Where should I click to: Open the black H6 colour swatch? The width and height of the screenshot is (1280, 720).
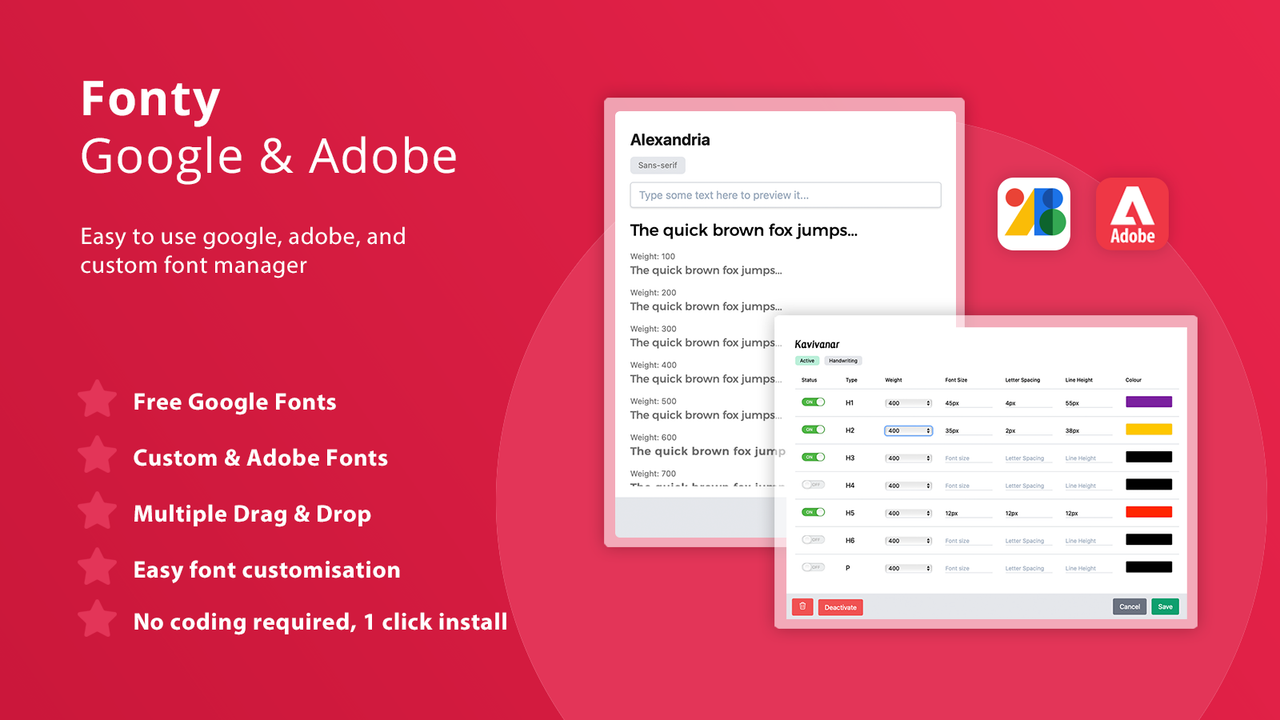click(1149, 539)
